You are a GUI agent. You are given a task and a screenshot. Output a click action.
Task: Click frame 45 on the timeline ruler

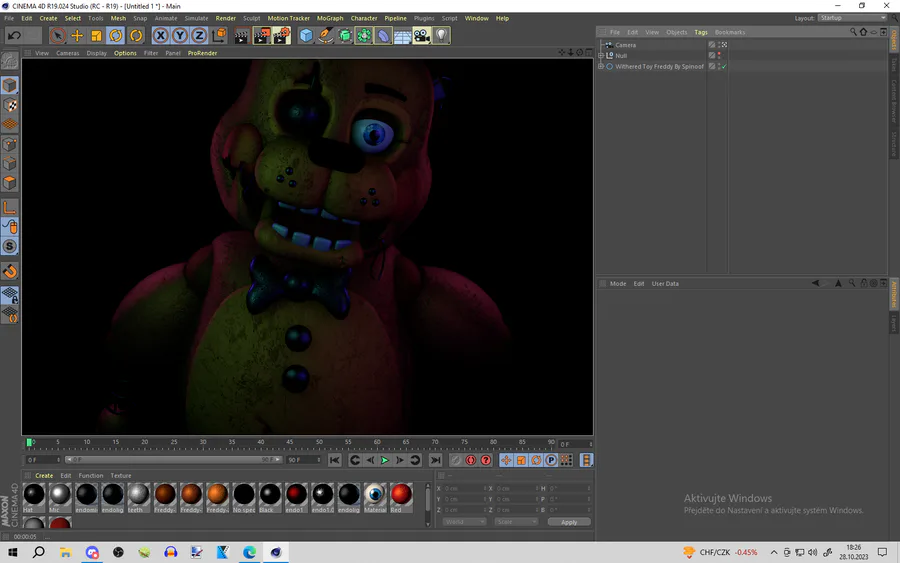coord(290,444)
